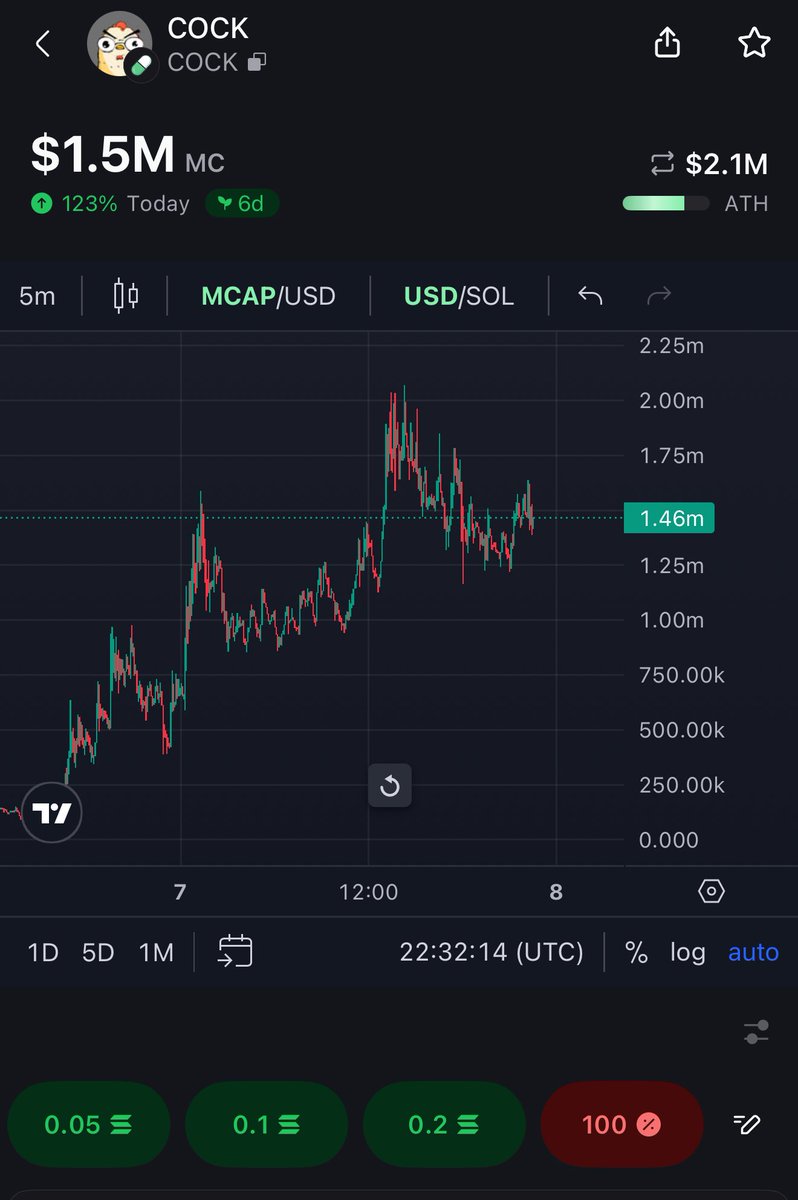
Task: Toggle the auto scale mode
Action: 753,952
